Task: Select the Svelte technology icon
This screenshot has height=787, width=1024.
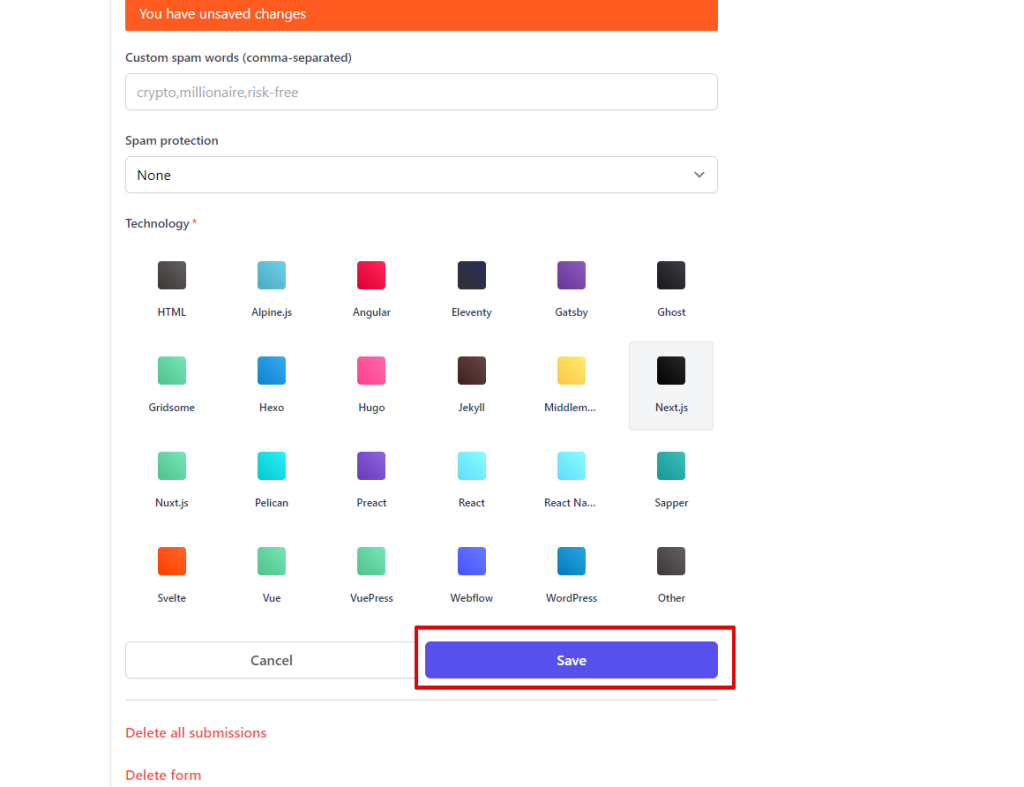Action: [172, 561]
